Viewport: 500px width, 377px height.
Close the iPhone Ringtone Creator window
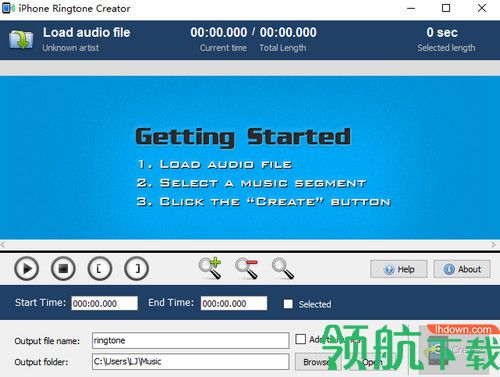click(x=482, y=8)
